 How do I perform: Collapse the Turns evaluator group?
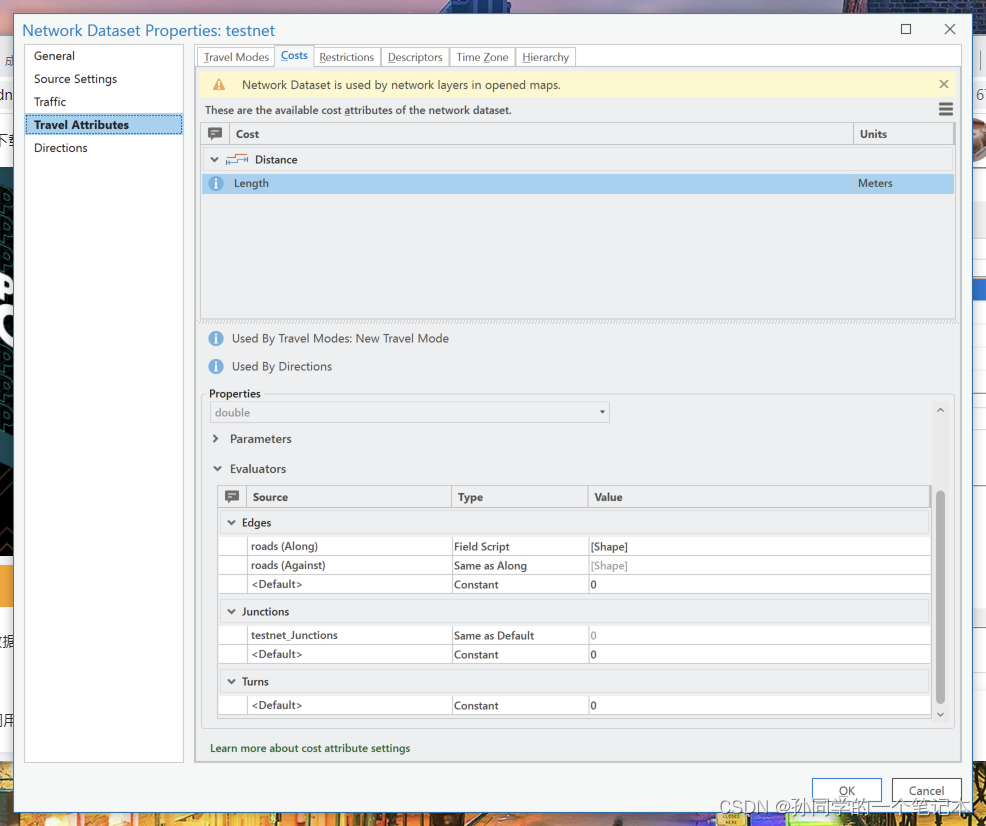(x=231, y=681)
